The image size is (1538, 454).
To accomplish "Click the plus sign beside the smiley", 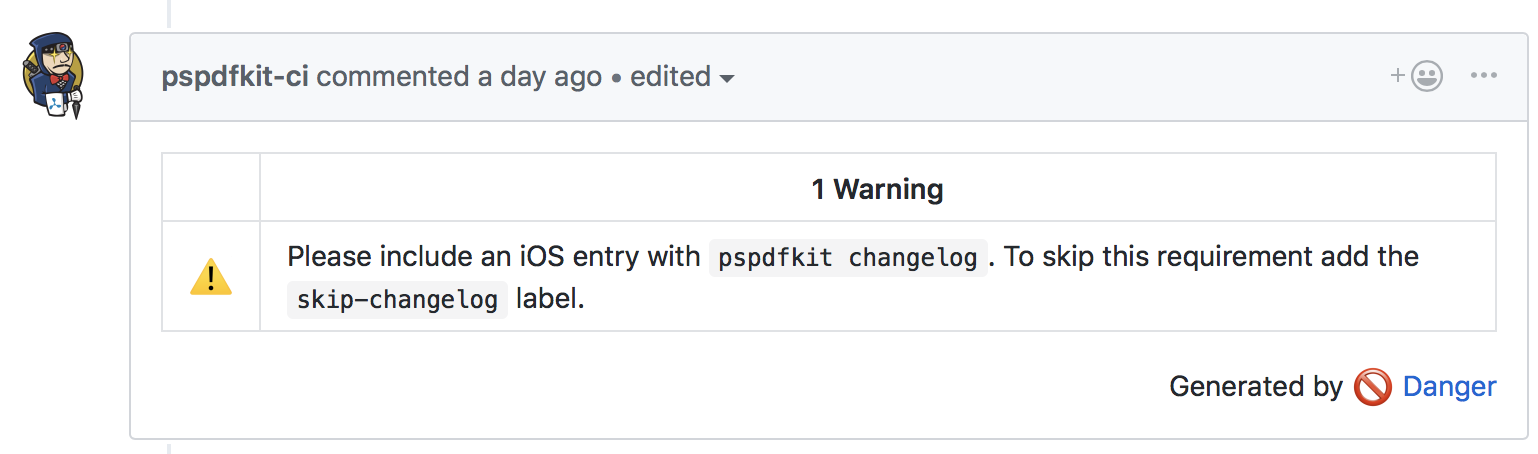I will click(1398, 75).
